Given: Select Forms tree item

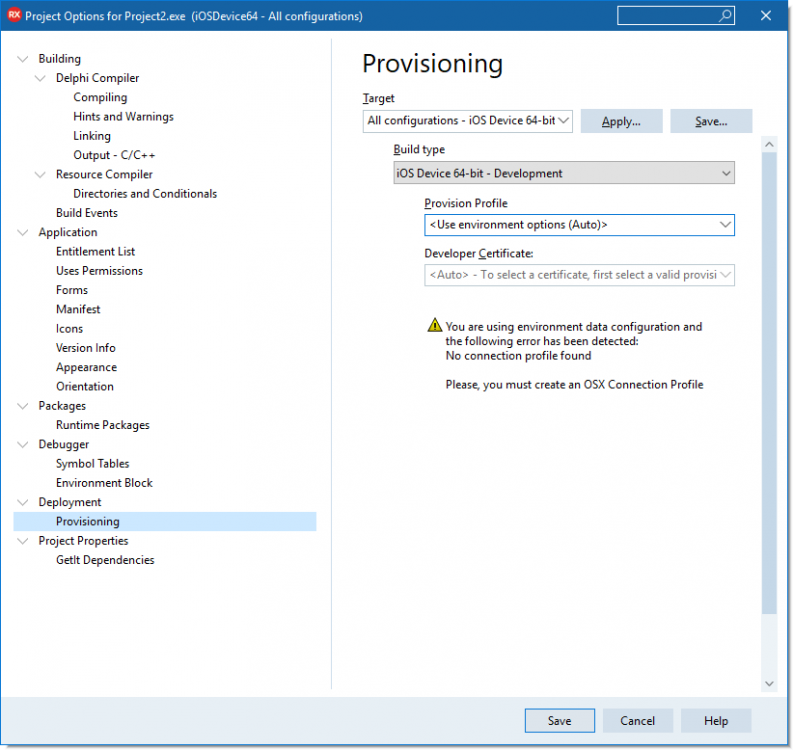Looking at the screenshot, I should coord(72,290).
